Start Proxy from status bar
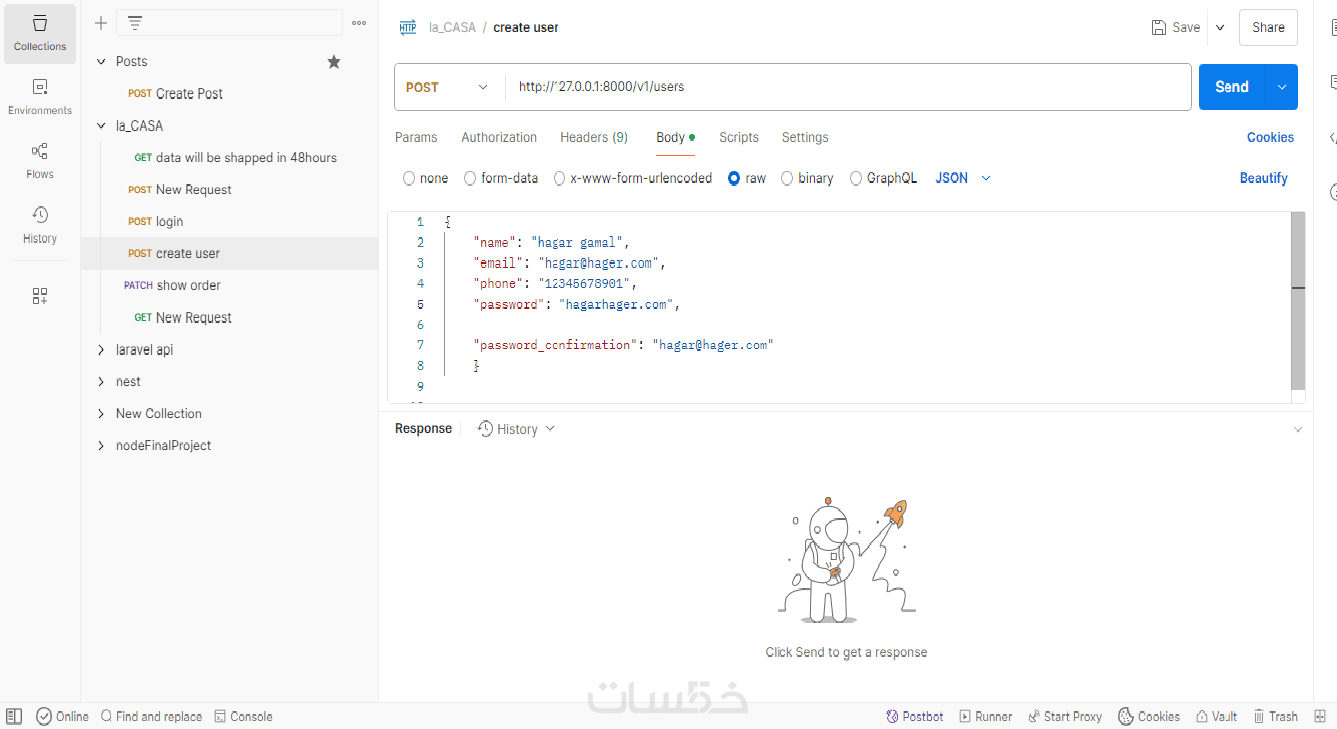The height and width of the screenshot is (729, 1337). [1065, 716]
